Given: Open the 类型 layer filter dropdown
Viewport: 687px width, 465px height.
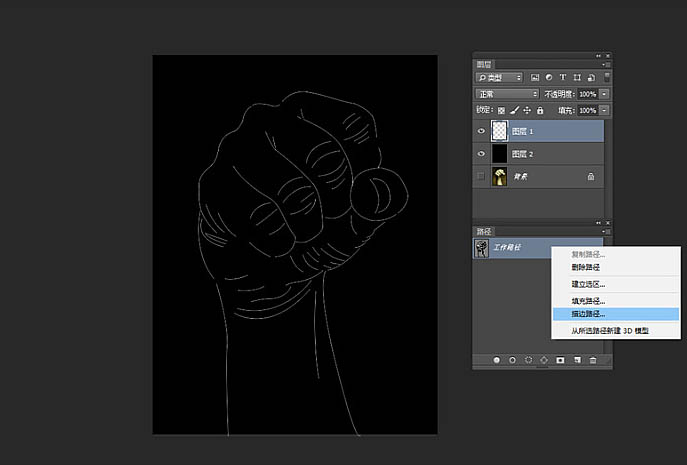Looking at the screenshot, I should (x=500, y=77).
